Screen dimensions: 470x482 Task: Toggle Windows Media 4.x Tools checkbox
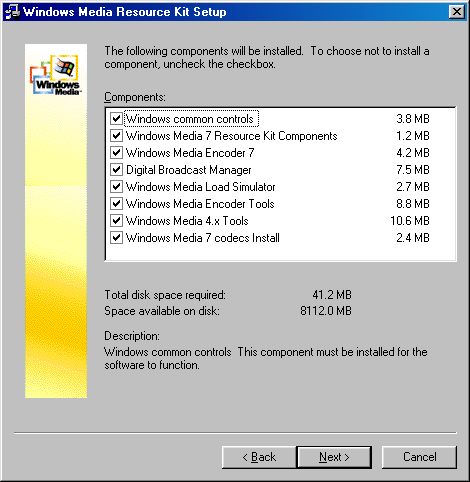(116, 221)
